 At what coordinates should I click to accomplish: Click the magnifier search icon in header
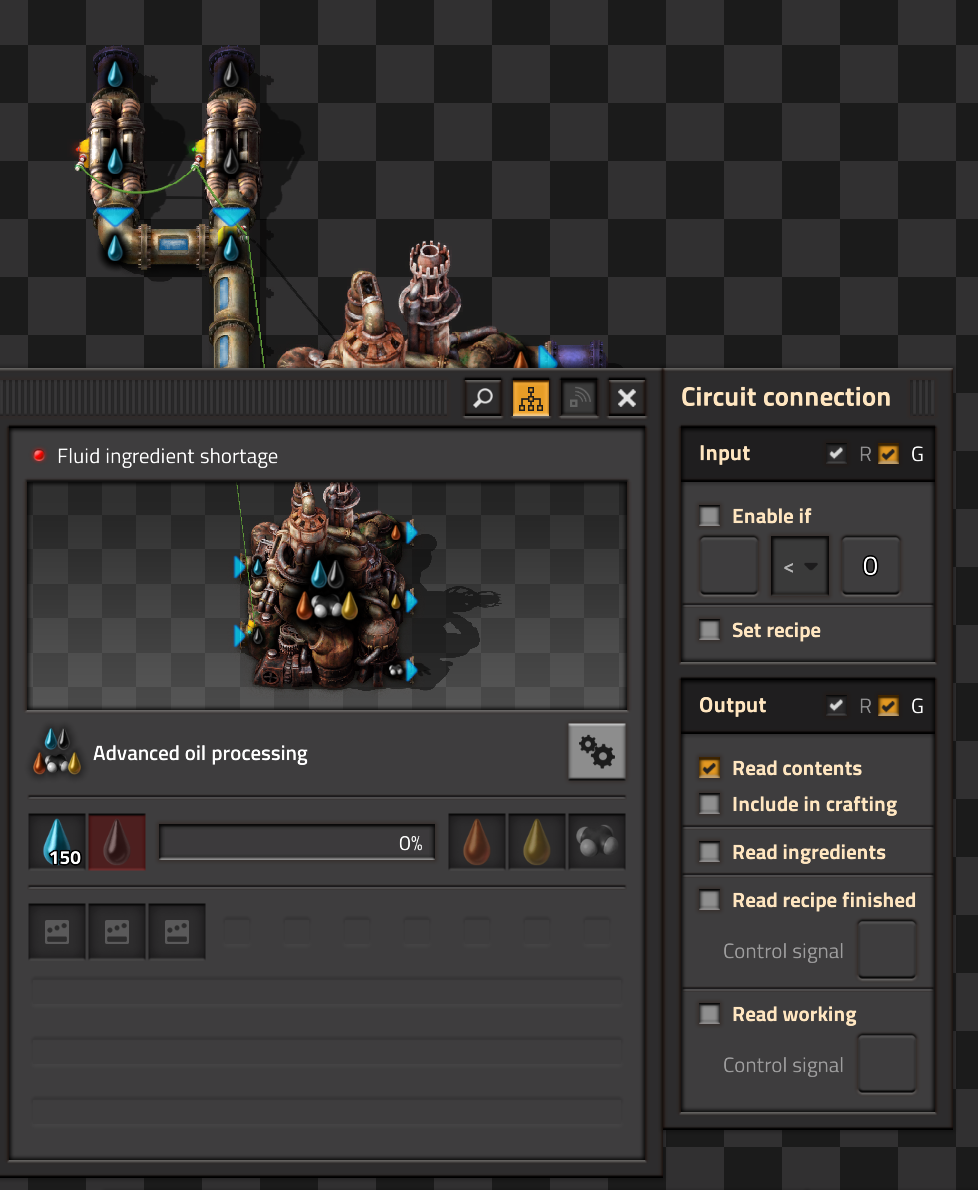pos(483,398)
